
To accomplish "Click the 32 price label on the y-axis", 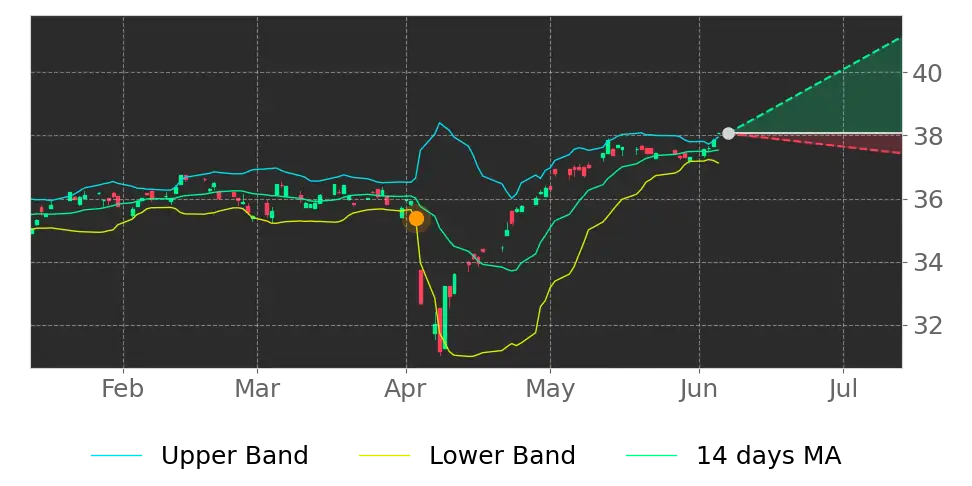I will 927,325.
